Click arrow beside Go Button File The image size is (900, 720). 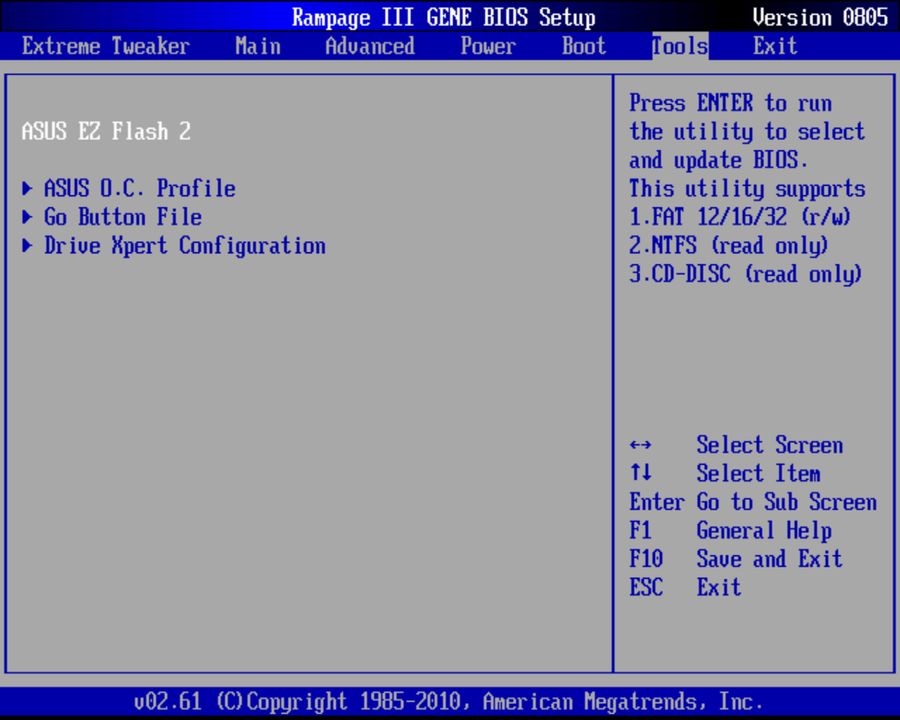[x=27, y=217]
